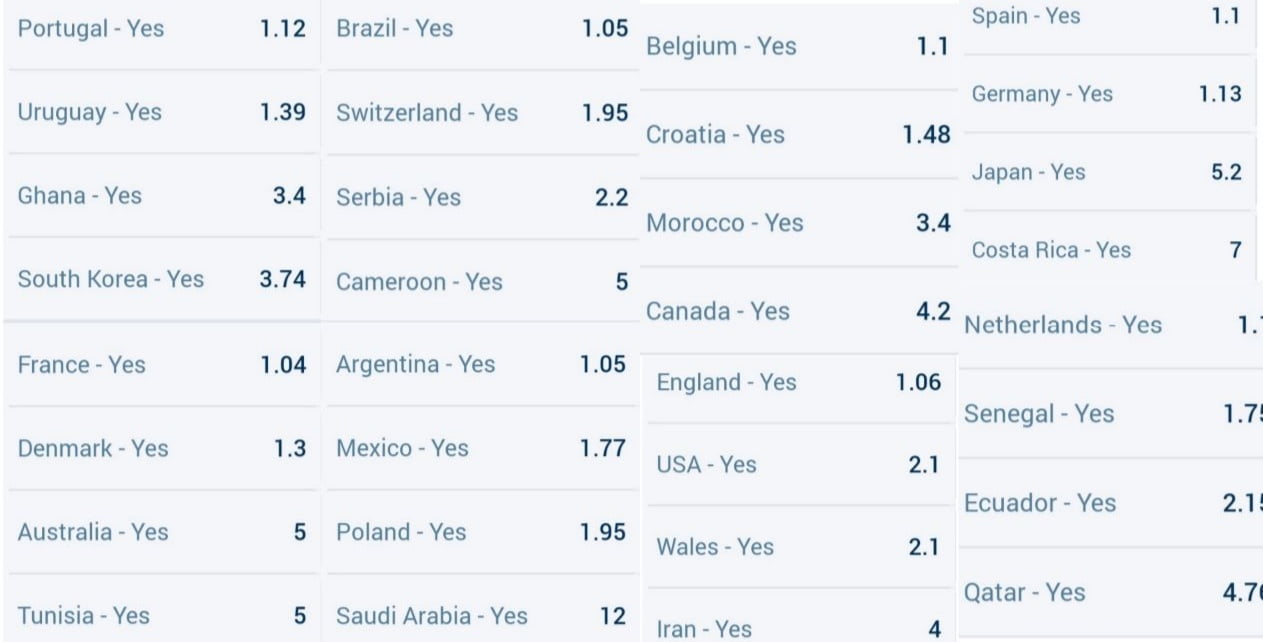Click the Tunisia - Yes option
This screenshot has height=642, width=1263.
pyautogui.click(x=162, y=616)
